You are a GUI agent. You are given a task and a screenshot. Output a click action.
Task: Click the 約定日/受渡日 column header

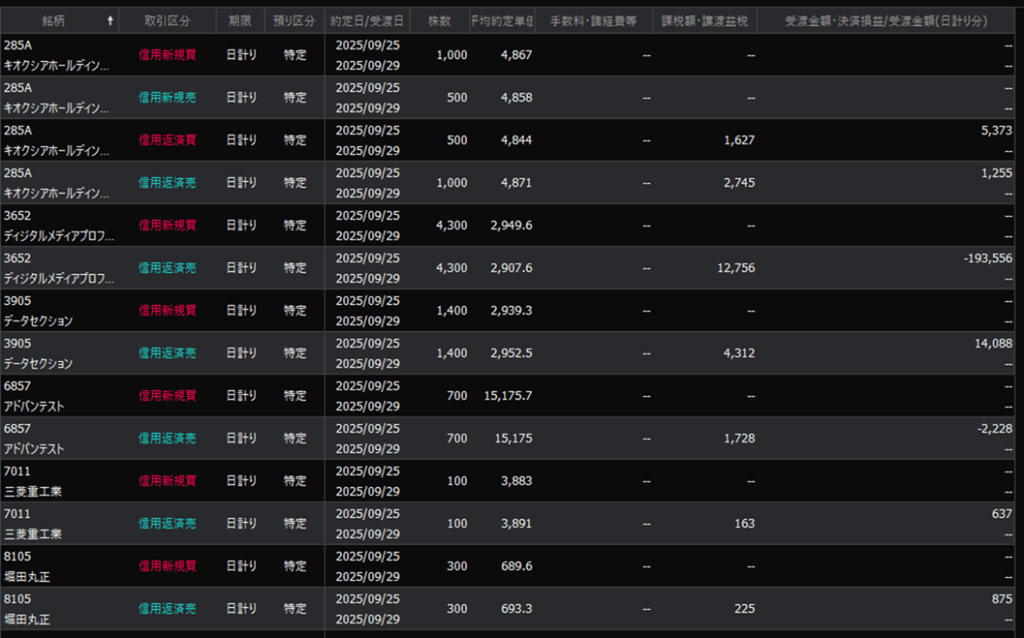tap(367, 21)
